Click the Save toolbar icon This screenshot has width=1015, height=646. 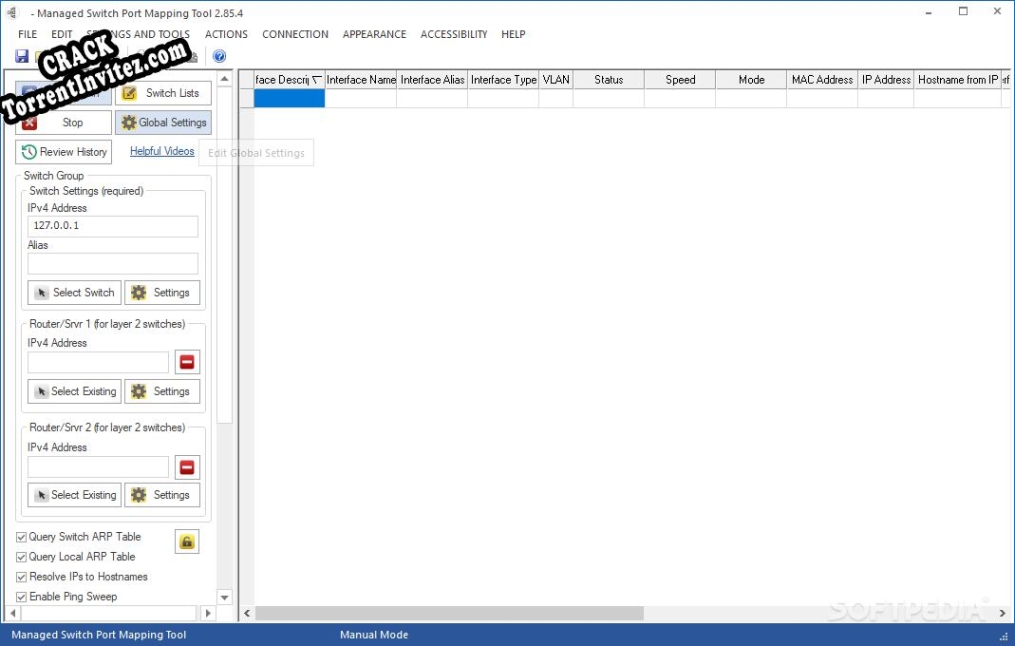click(20, 56)
